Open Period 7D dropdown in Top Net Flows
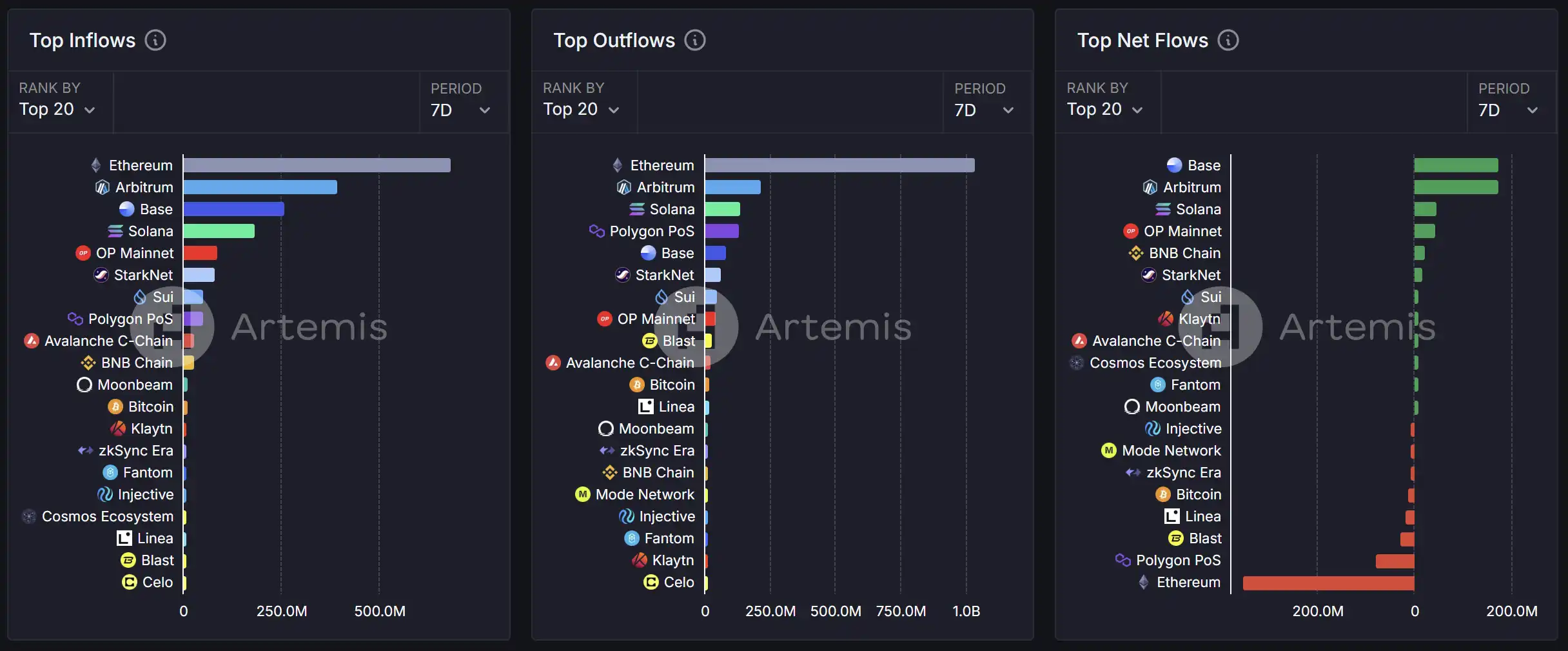 [x=1508, y=110]
